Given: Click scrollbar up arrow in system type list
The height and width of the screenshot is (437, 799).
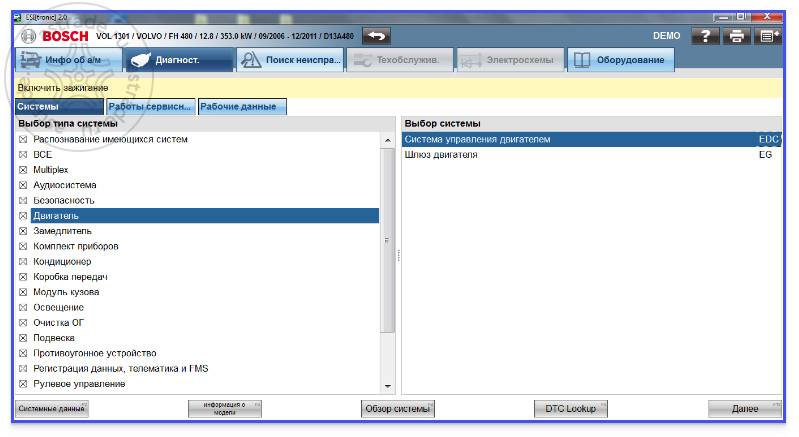Looking at the screenshot, I should pyautogui.click(x=388, y=140).
